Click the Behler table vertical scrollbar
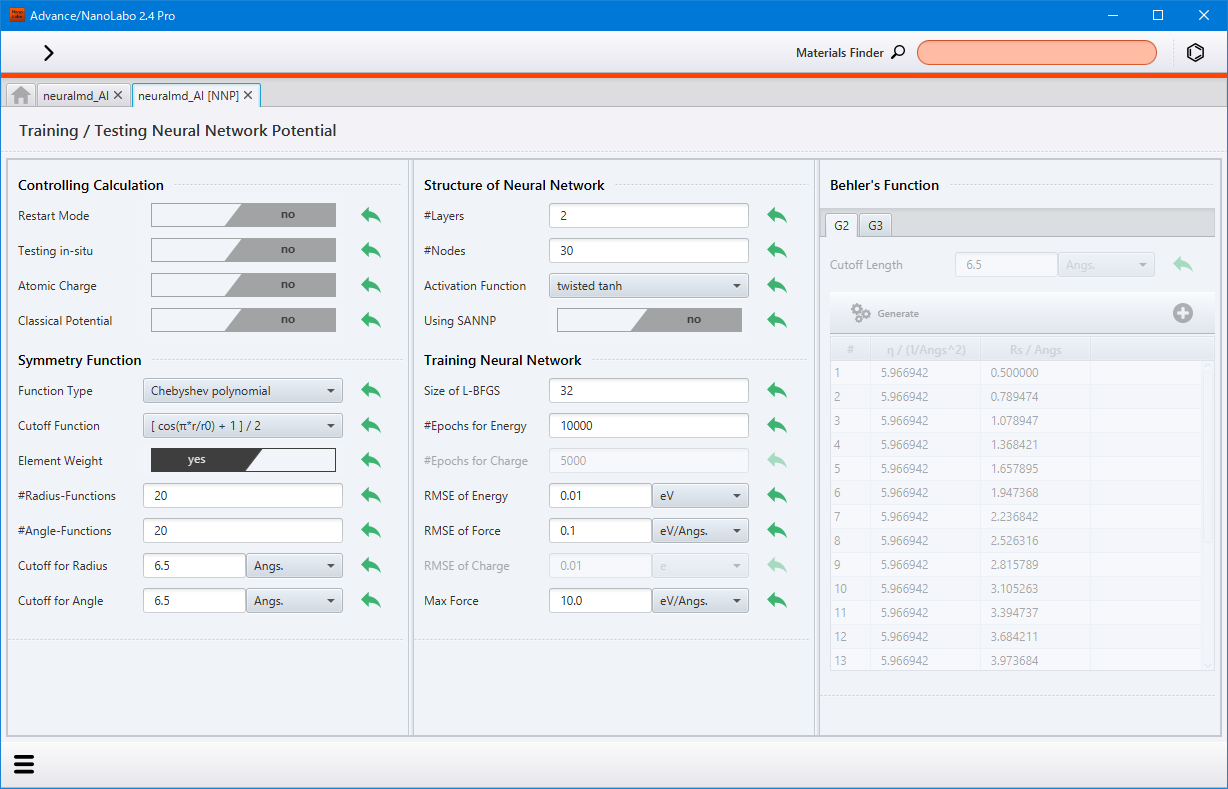This screenshot has height=789, width=1228. 1207,515
